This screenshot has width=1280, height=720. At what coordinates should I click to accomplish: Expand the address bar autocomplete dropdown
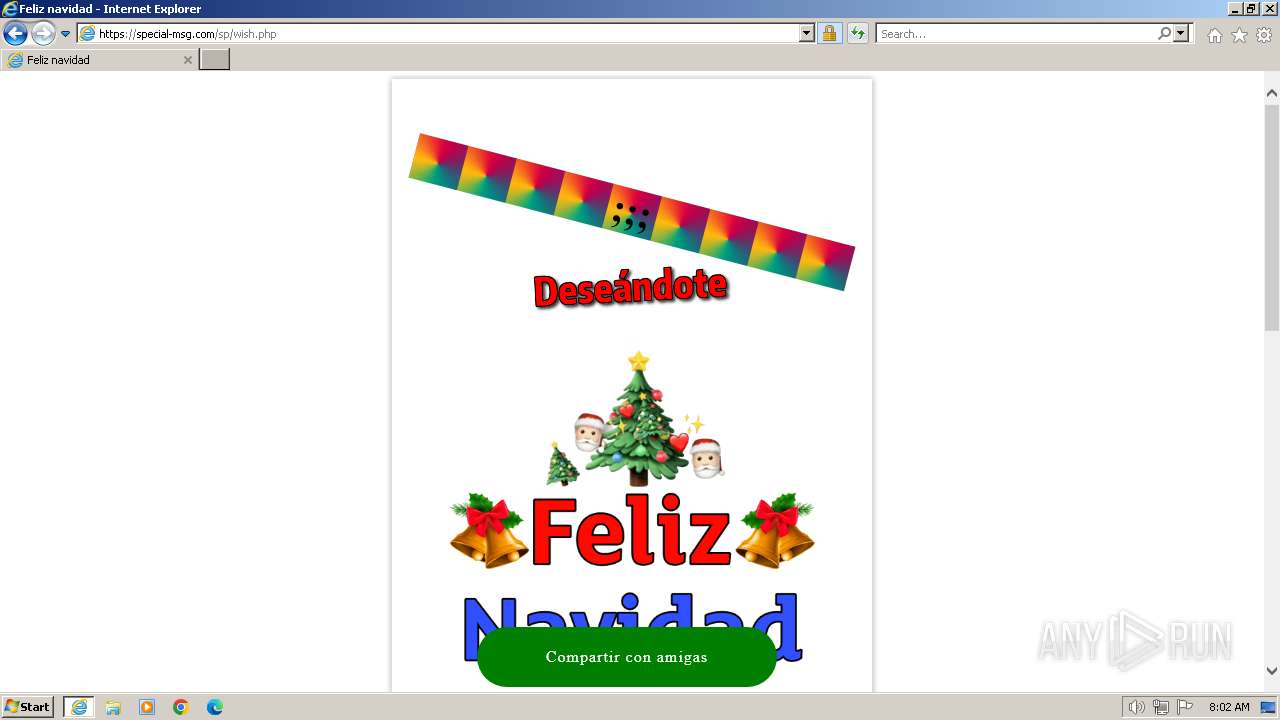click(x=807, y=34)
